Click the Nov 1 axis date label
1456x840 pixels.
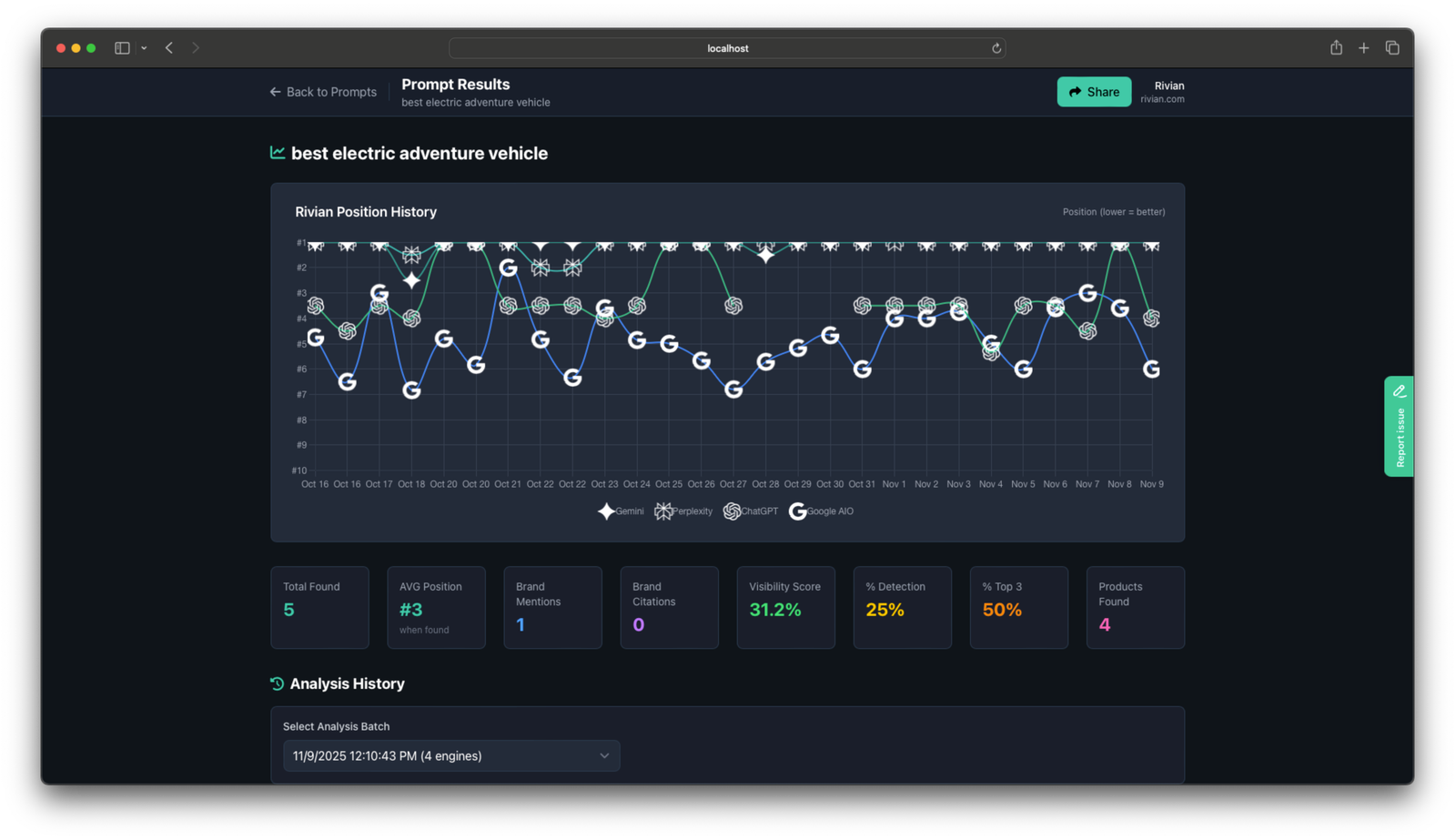coord(894,484)
